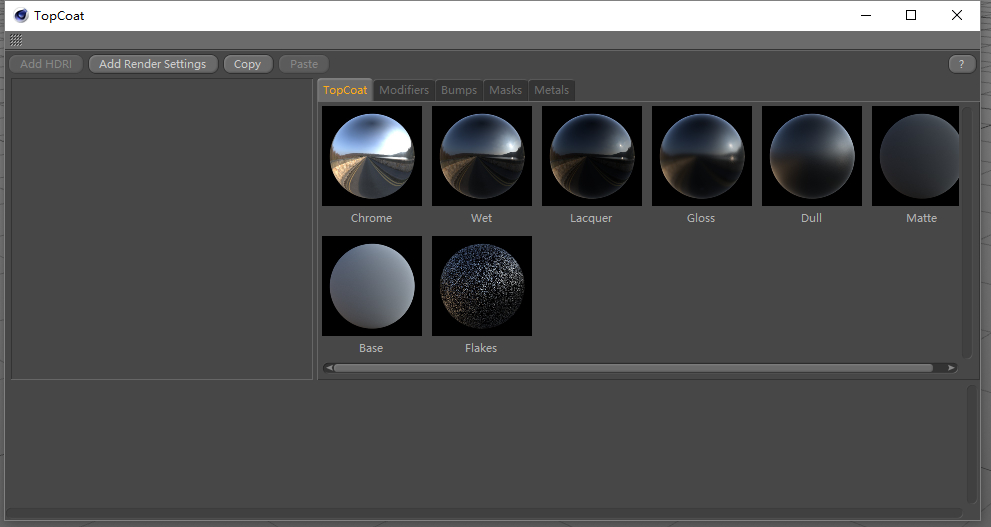This screenshot has width=991, height=527.
Task: Choose the Base material thumbnail
Action: tap(371, 286)
